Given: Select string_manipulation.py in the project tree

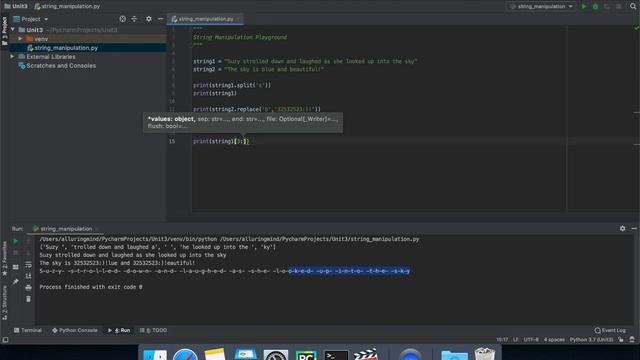Looking at the screenshot, I should (66, 48).
